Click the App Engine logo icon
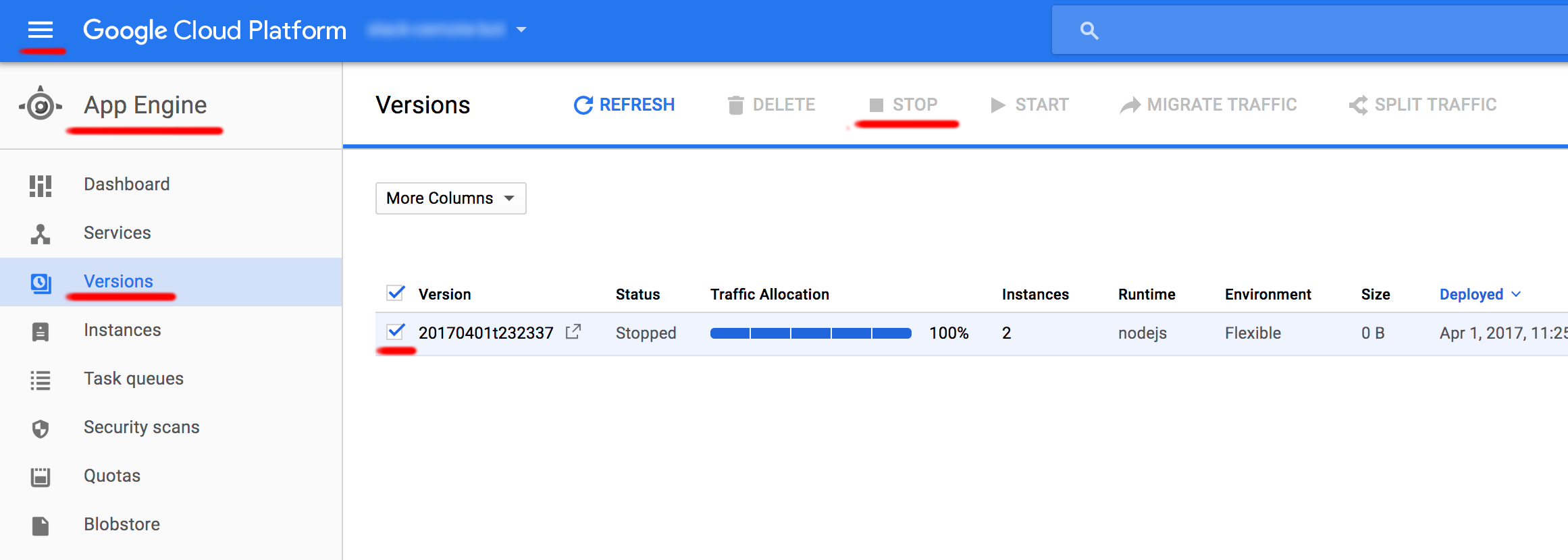Viewport: 1568px width, 560px height. pos(41,105)
